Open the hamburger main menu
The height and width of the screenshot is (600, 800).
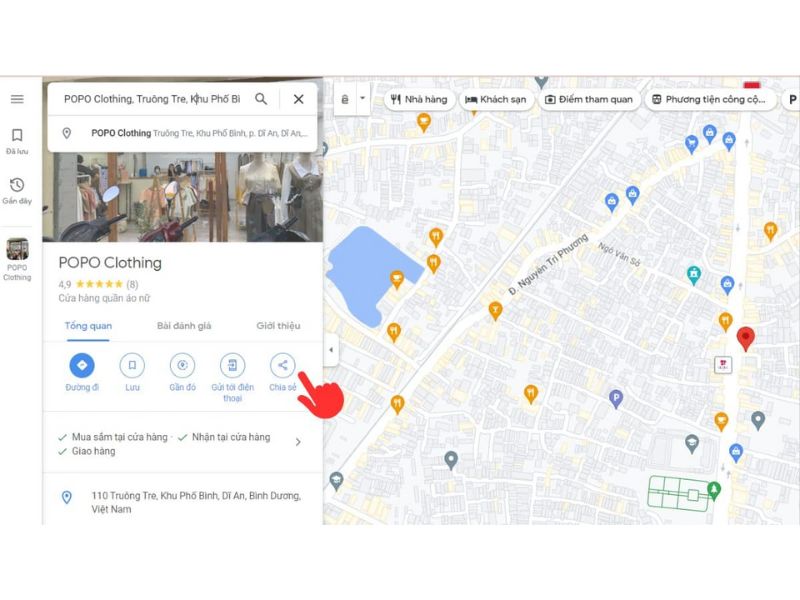17,99
